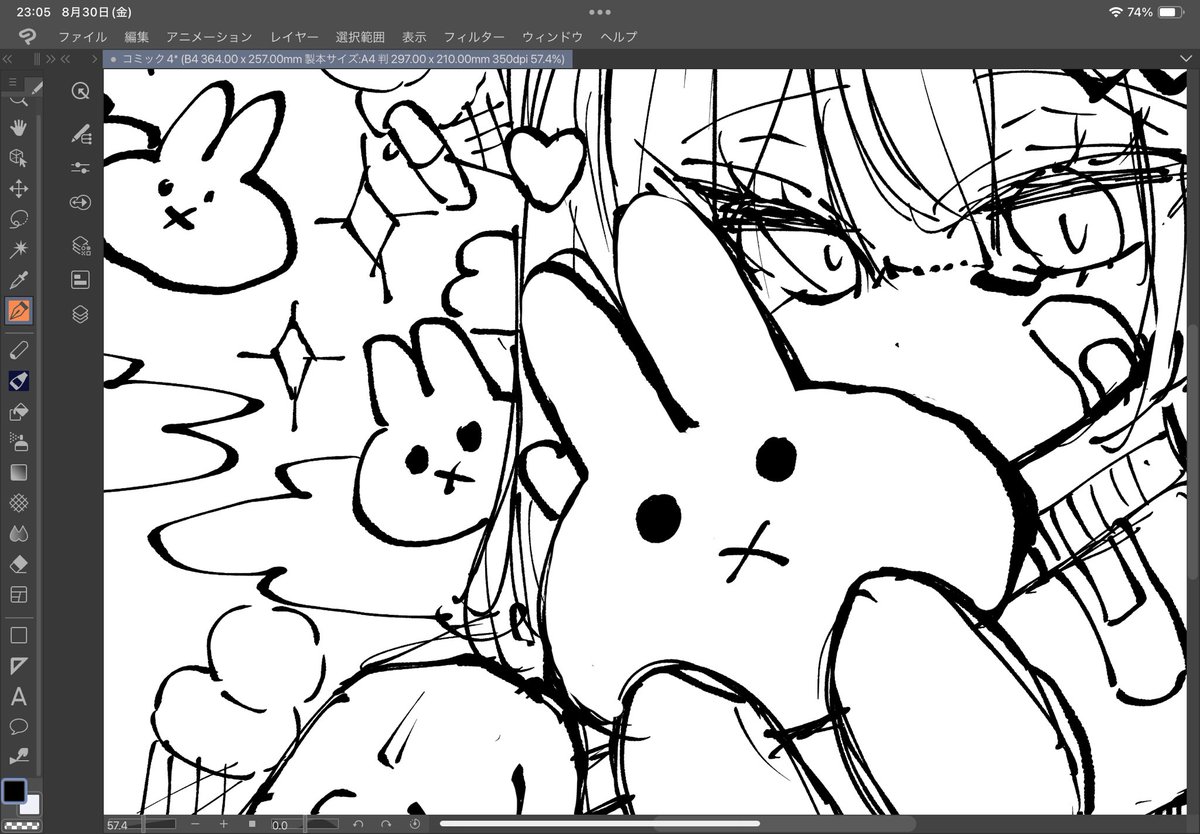Select the Correct line tool
The width and height of the screenshot is (1200, 834).
18,756
